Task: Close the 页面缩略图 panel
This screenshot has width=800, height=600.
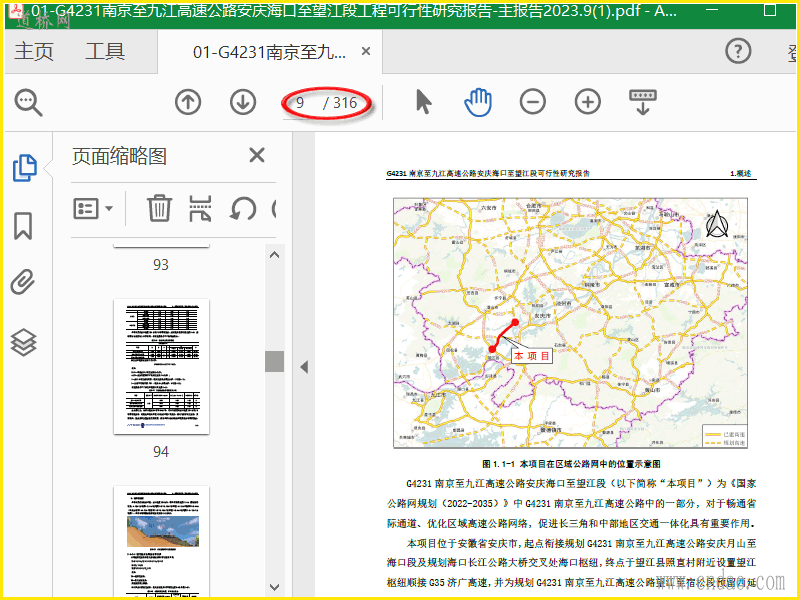Action: click(257, 155)
